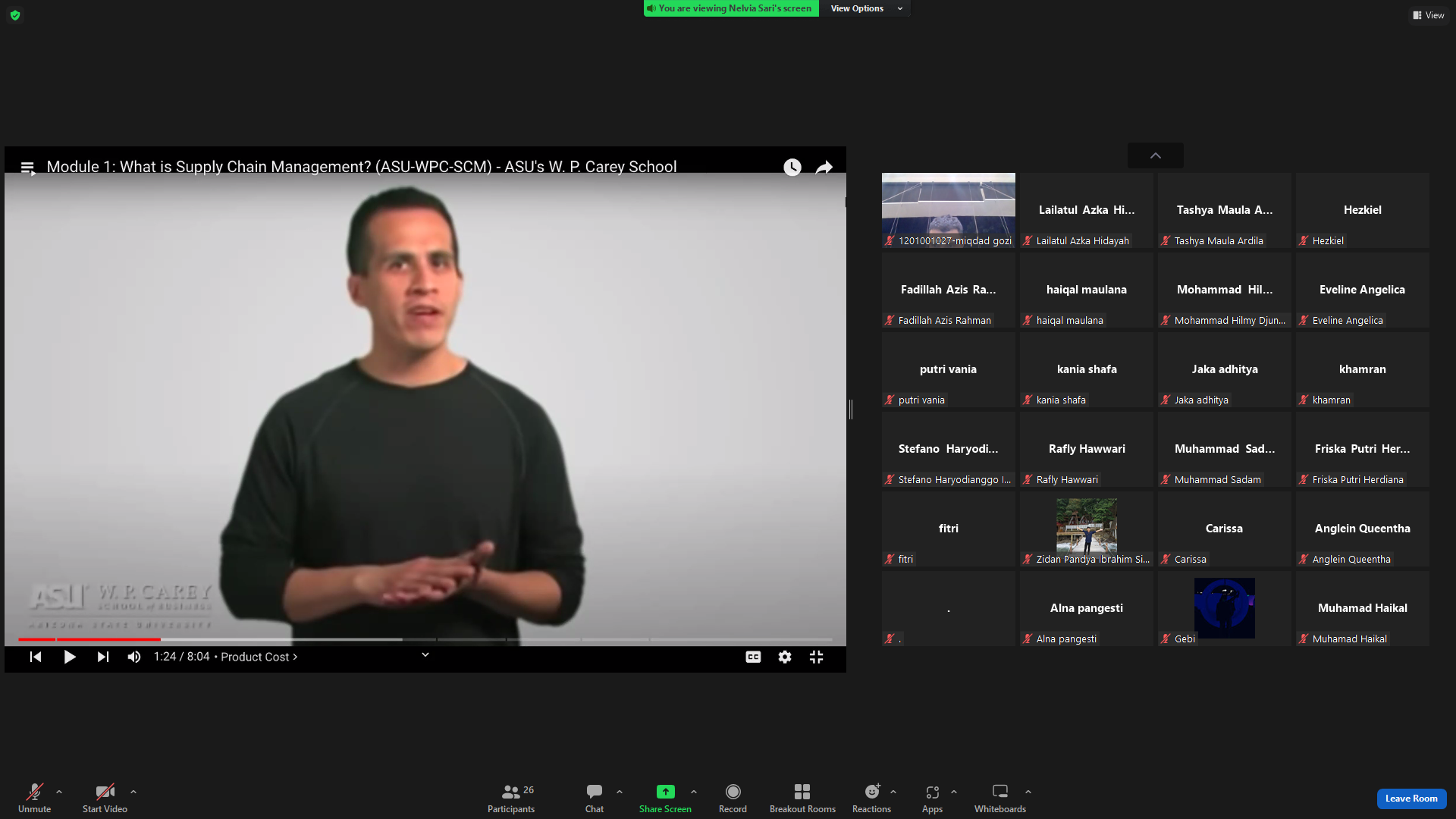The image size is (1456, 819).
Task: Select Tashya Maula Ardila's tile
Action: pyautogui.click(x=1225, y=210)
